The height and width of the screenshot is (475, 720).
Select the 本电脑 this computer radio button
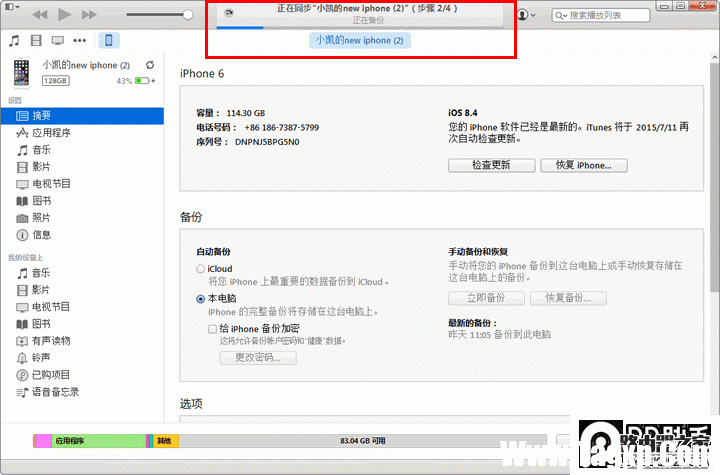tap(201, 299)
